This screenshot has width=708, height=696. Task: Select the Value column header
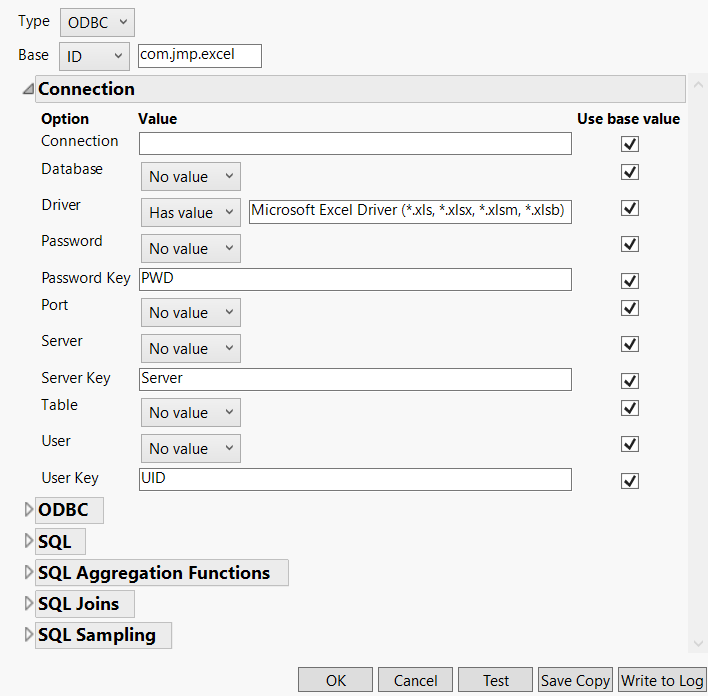[158, 119]
